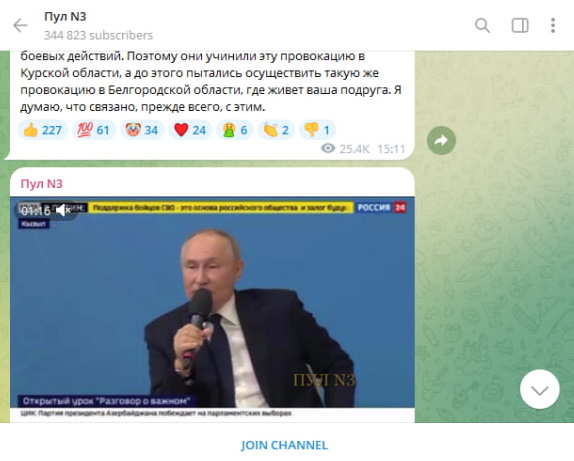Go back using the left arrow
This screenshot has width=574, height=461.
(20, 26)
